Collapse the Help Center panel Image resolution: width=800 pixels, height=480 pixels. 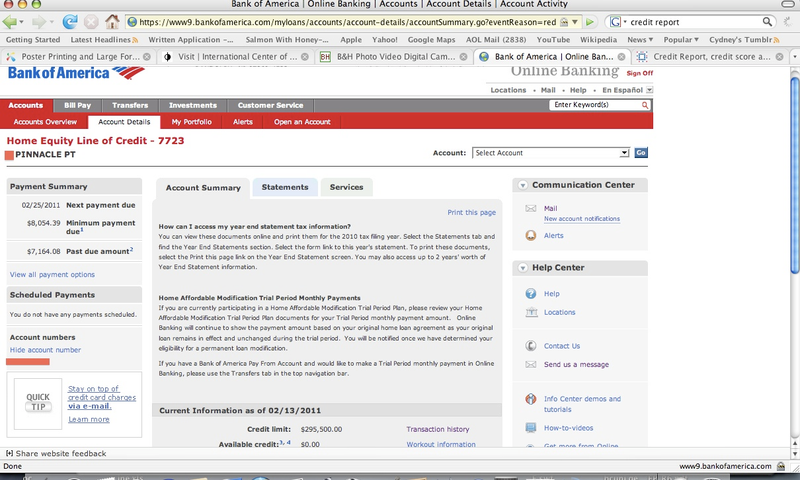click(x=522, y=268)
